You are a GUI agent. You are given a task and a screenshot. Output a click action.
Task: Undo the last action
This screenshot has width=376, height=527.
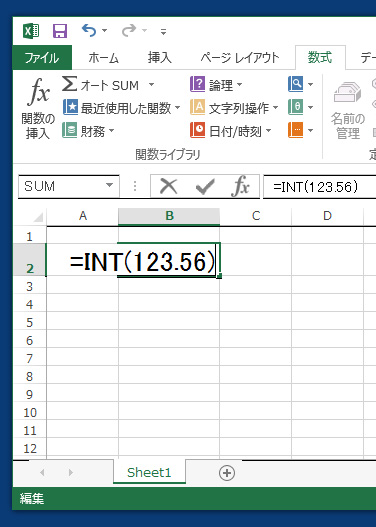tap(89, 31)
